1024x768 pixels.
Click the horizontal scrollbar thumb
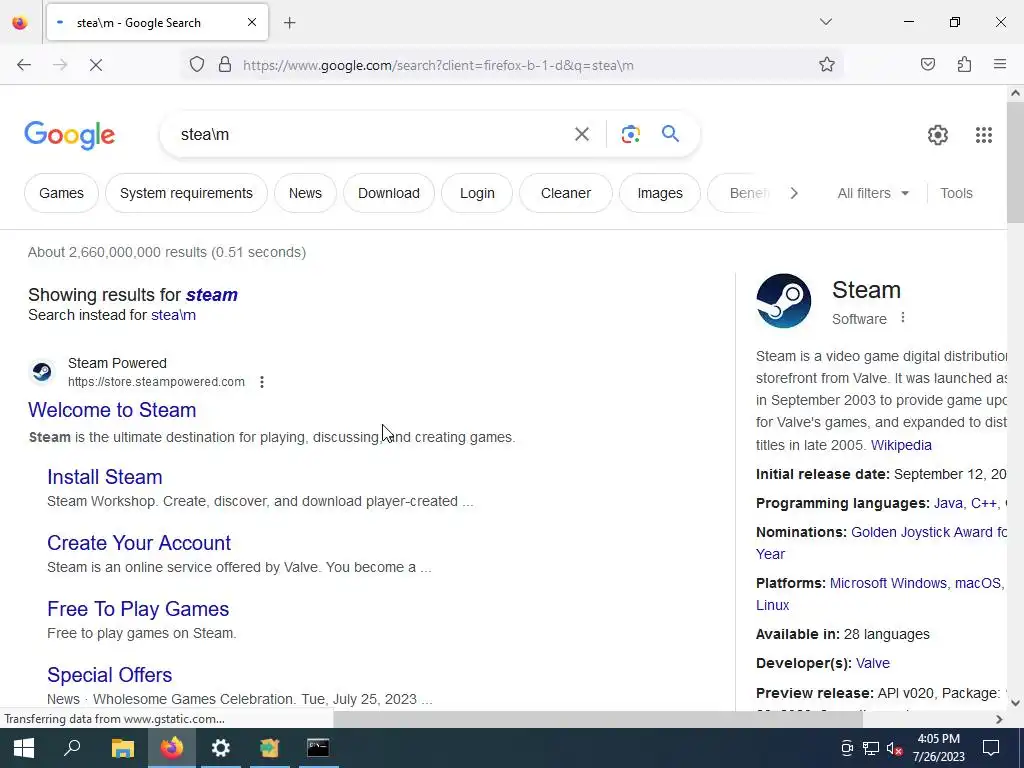pos(598,719)
